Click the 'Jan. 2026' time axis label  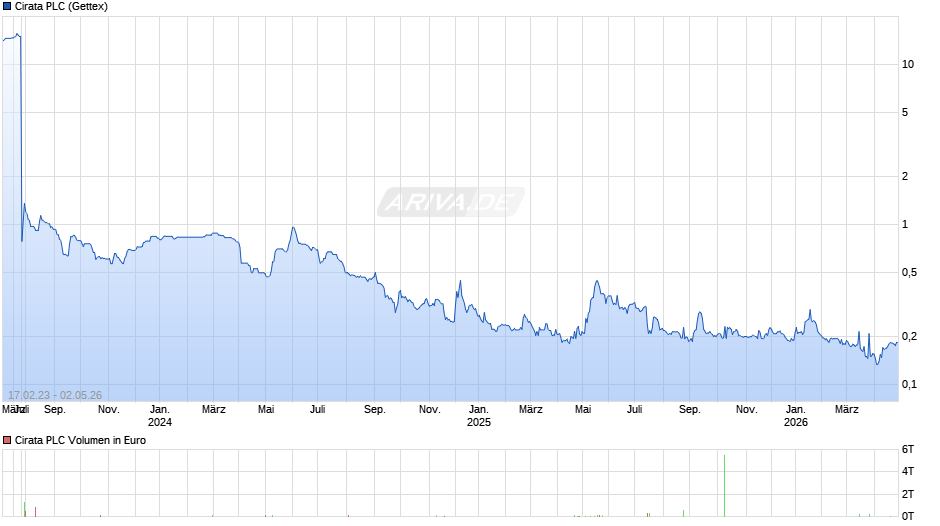pyautogui.click(x=796, y=416)
